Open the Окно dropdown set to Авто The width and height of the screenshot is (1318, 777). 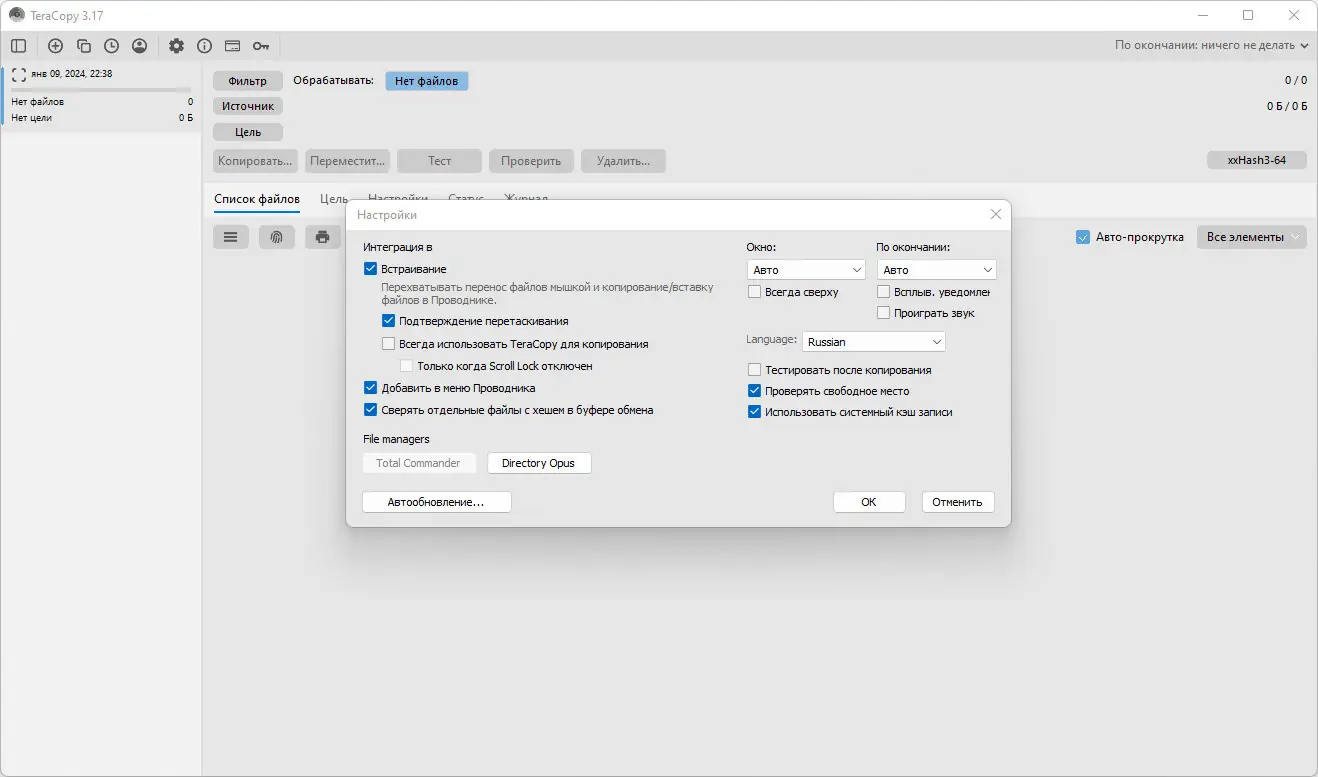click(806, 270)
